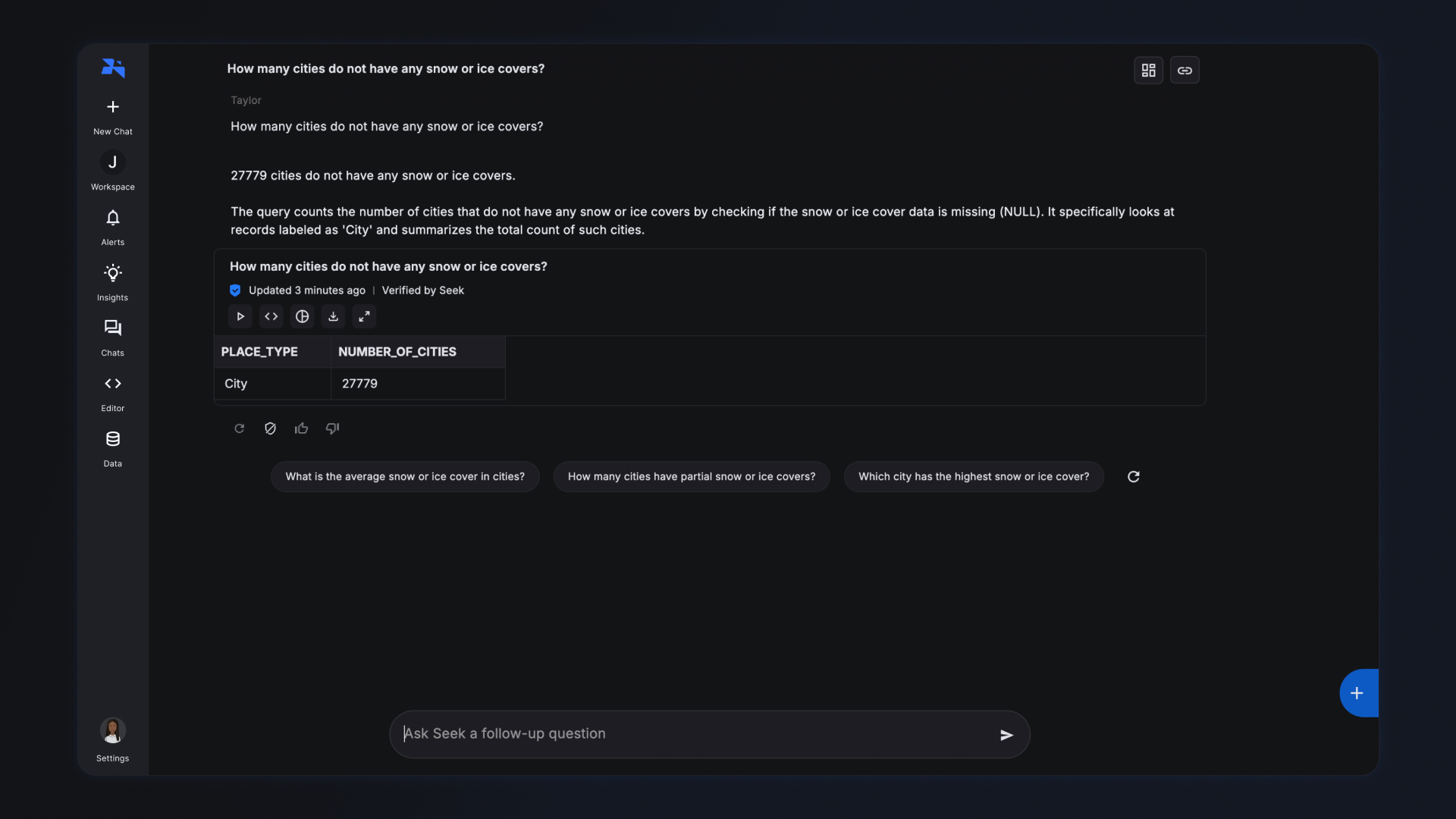
Task: Refresh the suggested follow-up questions
Action: (x=1134, y=477)
